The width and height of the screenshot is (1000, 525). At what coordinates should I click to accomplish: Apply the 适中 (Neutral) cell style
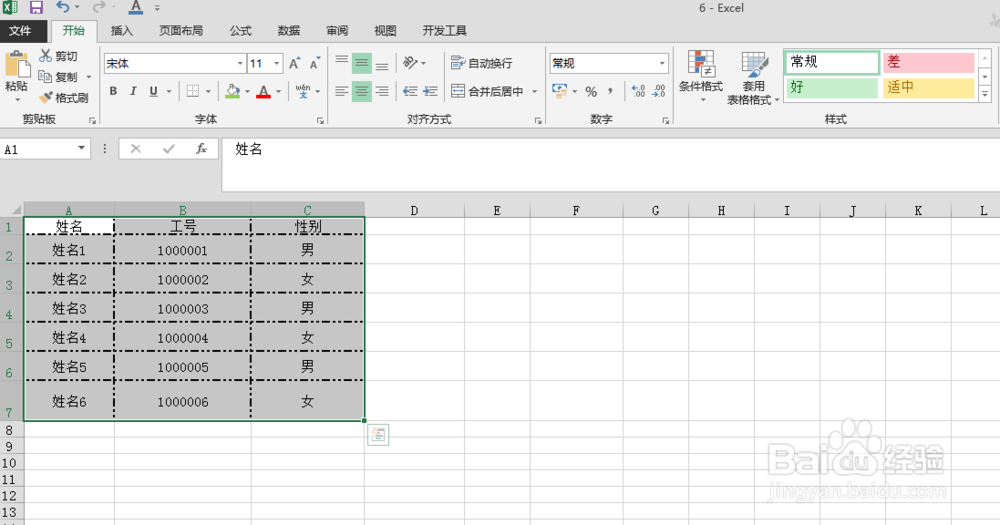928,87
